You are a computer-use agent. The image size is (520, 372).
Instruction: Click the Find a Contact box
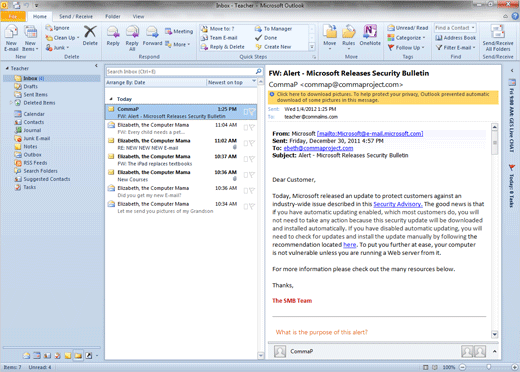tap(455, 28)
